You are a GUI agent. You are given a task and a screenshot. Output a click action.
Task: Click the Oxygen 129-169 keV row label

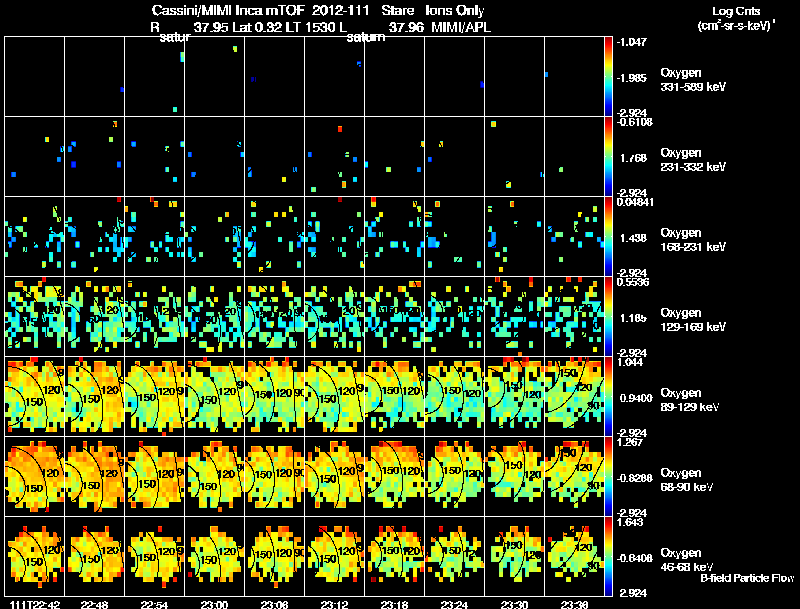click(x=693, y=320)
